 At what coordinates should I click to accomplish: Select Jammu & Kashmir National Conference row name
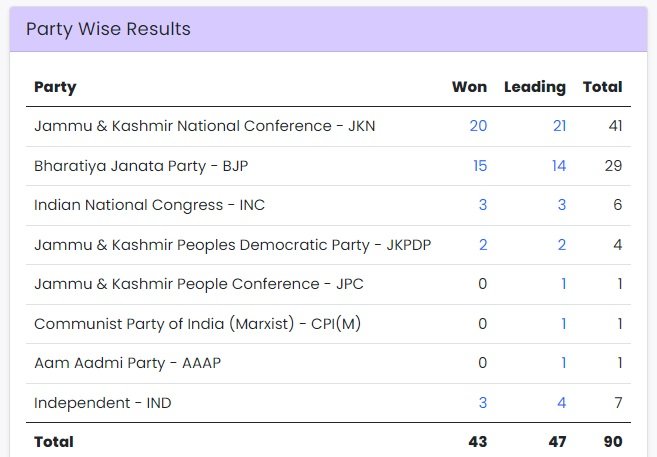pyautogui.click(x=204, y=126)
